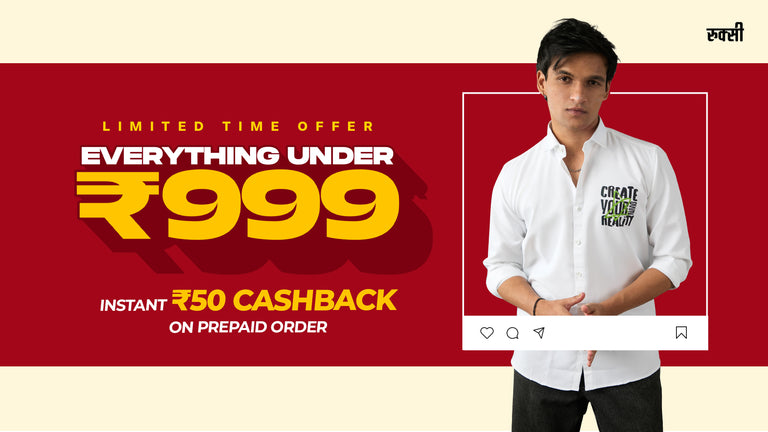This screenshot has height=432, width=768.
Task: Click the white post frame action bar
Action: pyautogui.click(x=585, y=333)
